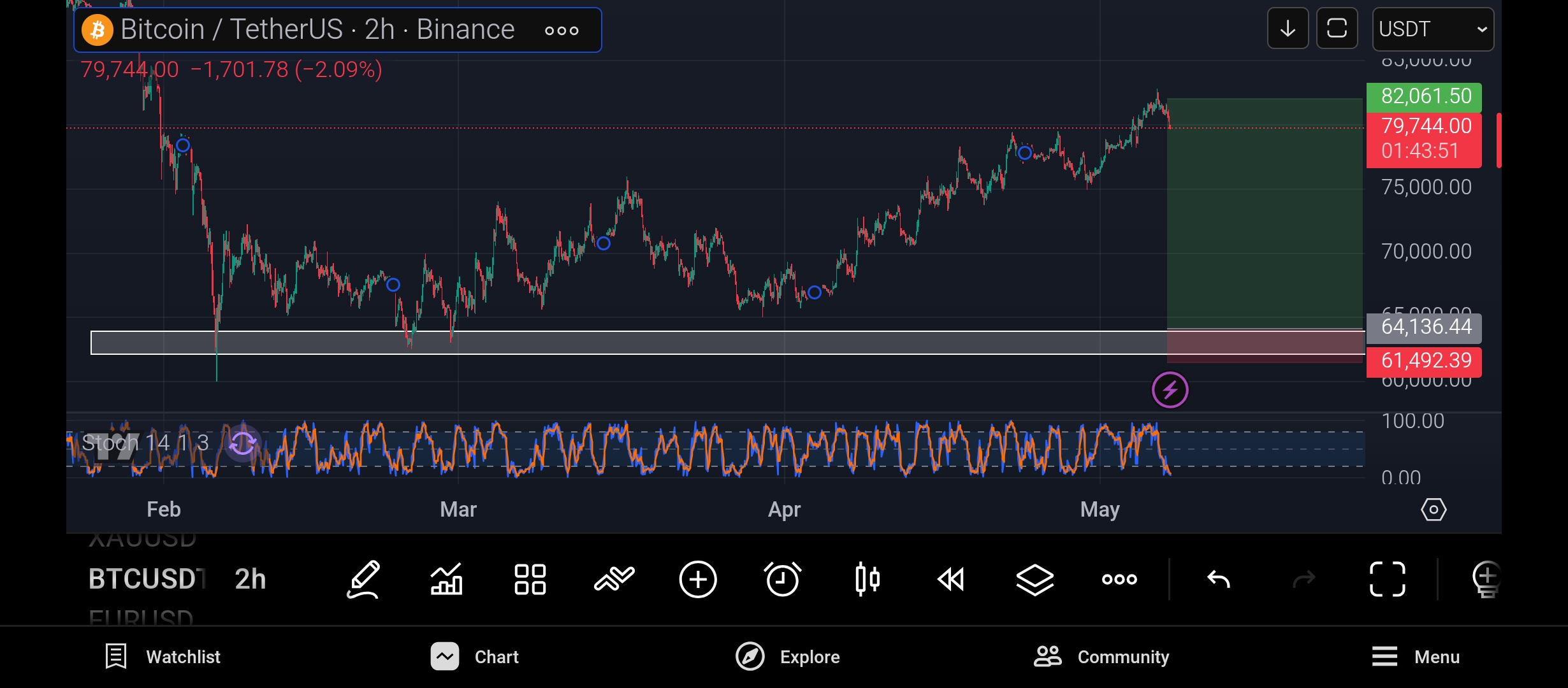Tap the 100.00 Stoch scale label
Image resolution: width=1568 pixels, height=688 pixels.
(1412, 421)
